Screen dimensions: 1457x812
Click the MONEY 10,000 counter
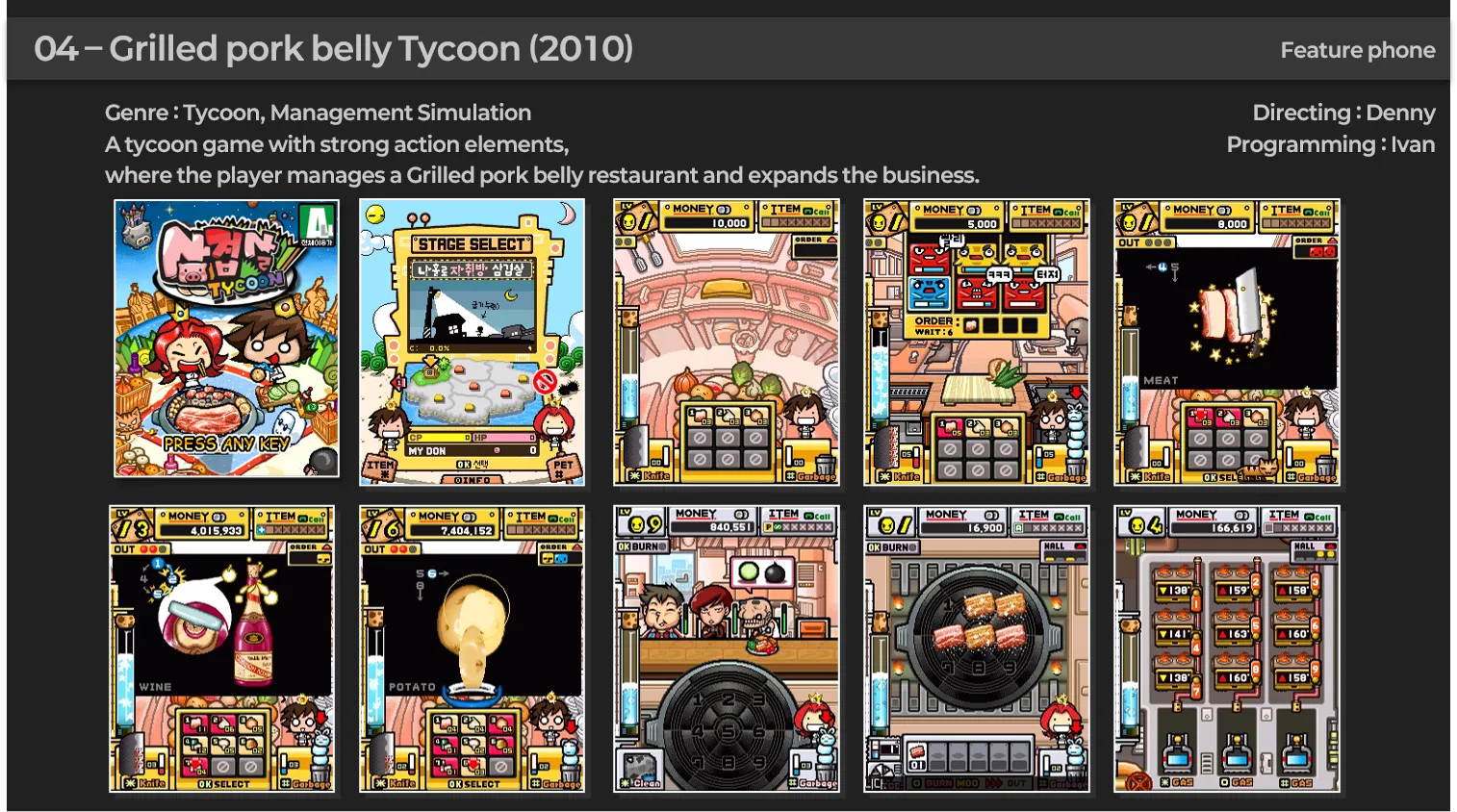coord(707,216)
